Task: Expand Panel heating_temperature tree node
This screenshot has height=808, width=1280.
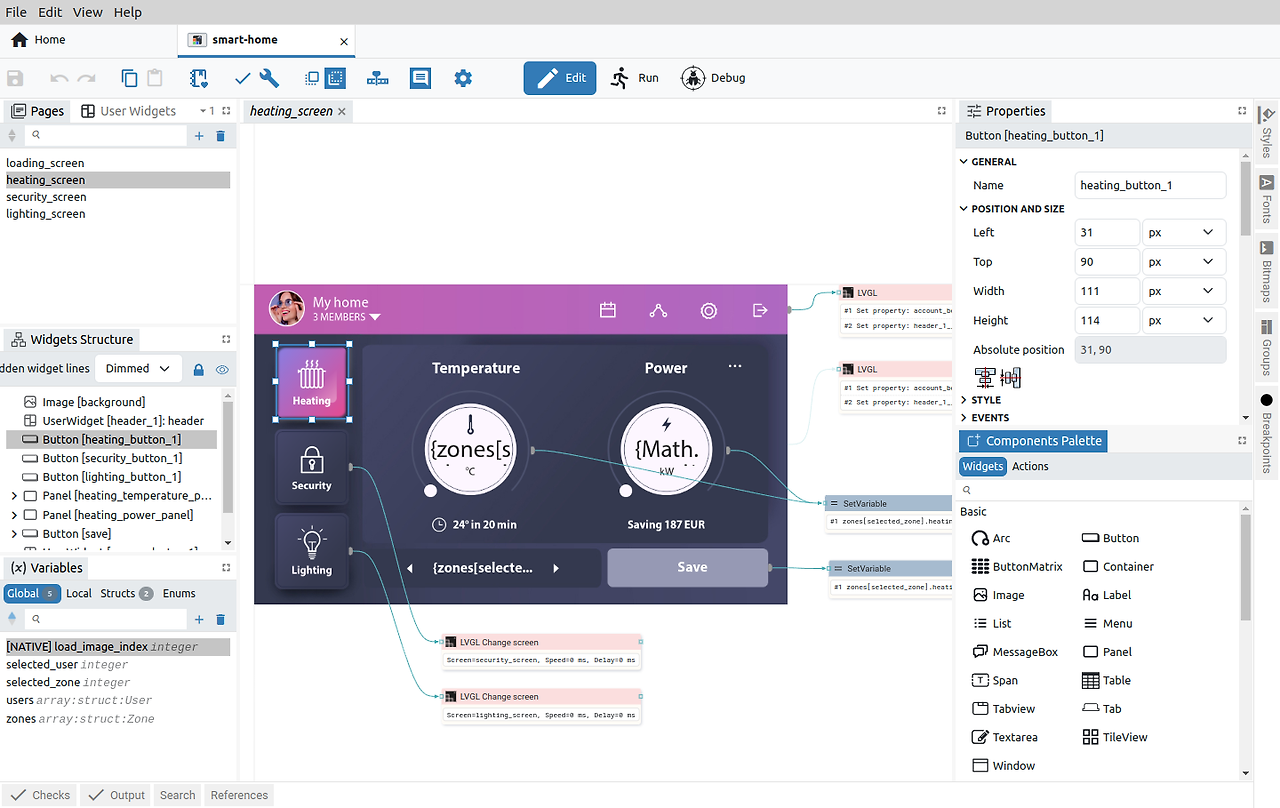Action: click(x=13, y=496)
